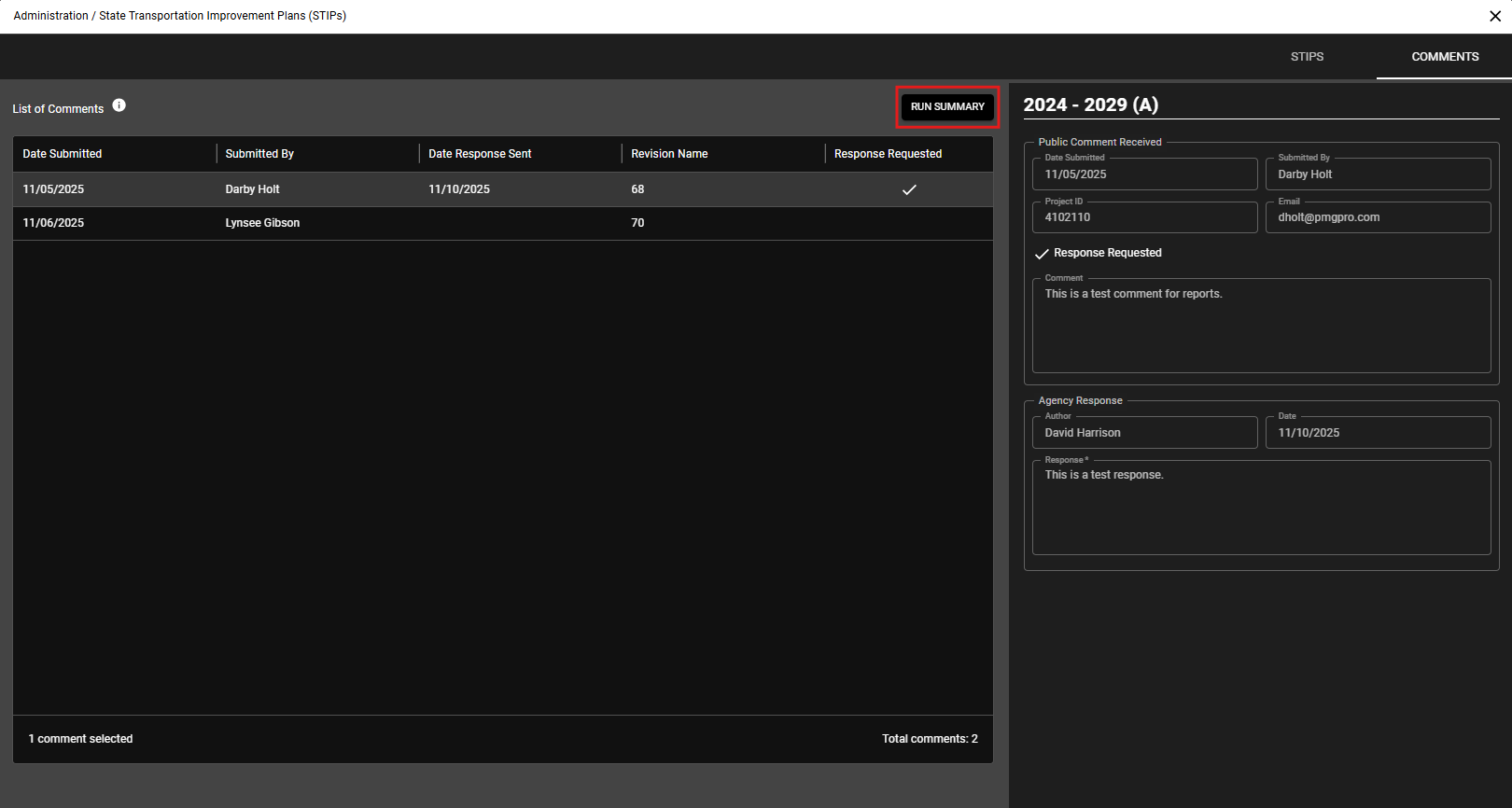Toggle the Response Requested checkbox in details
This screenshot has height=808, width=1512.
click(1042, 254)
